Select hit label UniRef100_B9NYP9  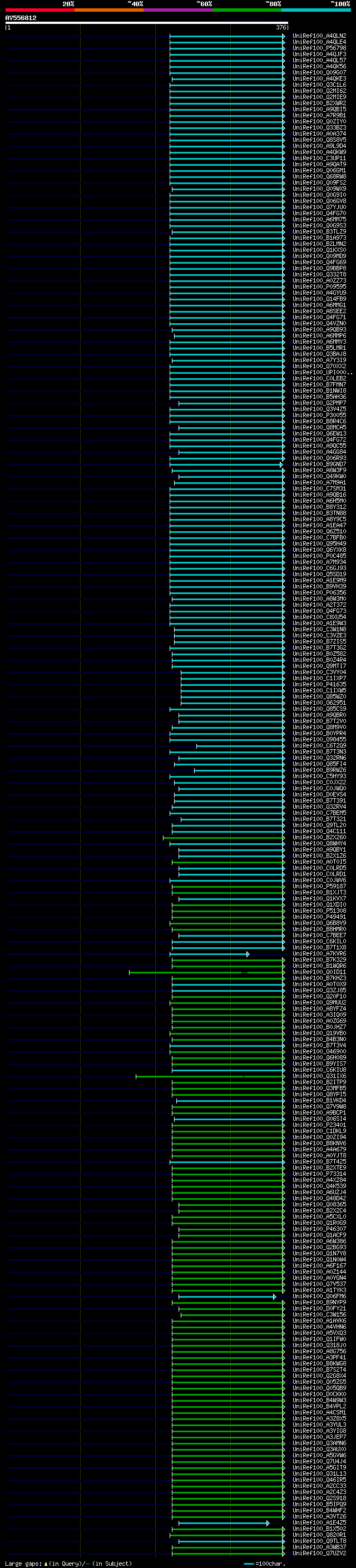[x=319, y=1303]
